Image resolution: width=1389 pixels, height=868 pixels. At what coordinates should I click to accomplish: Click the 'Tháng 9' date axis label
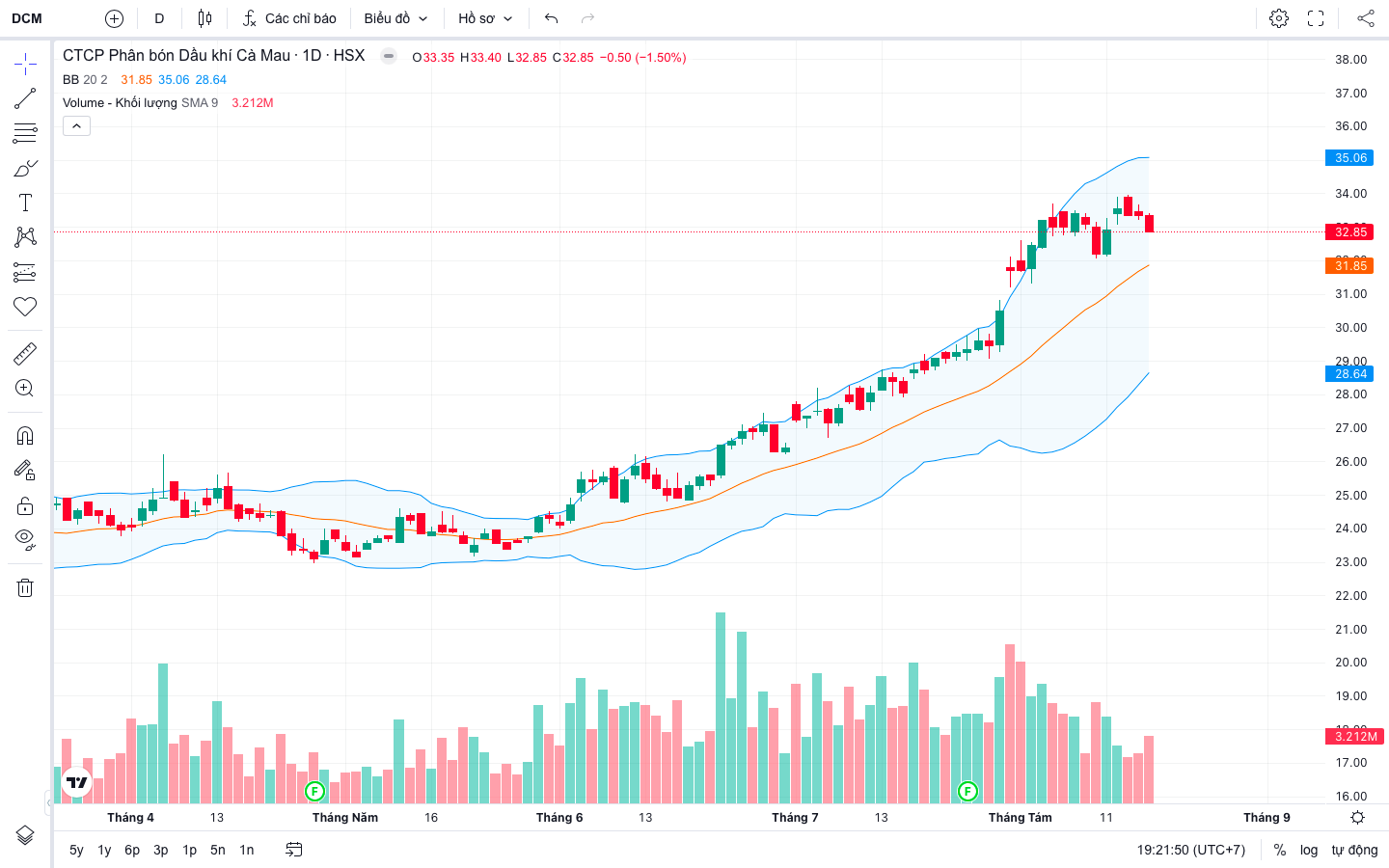[x=1266, y=818]
